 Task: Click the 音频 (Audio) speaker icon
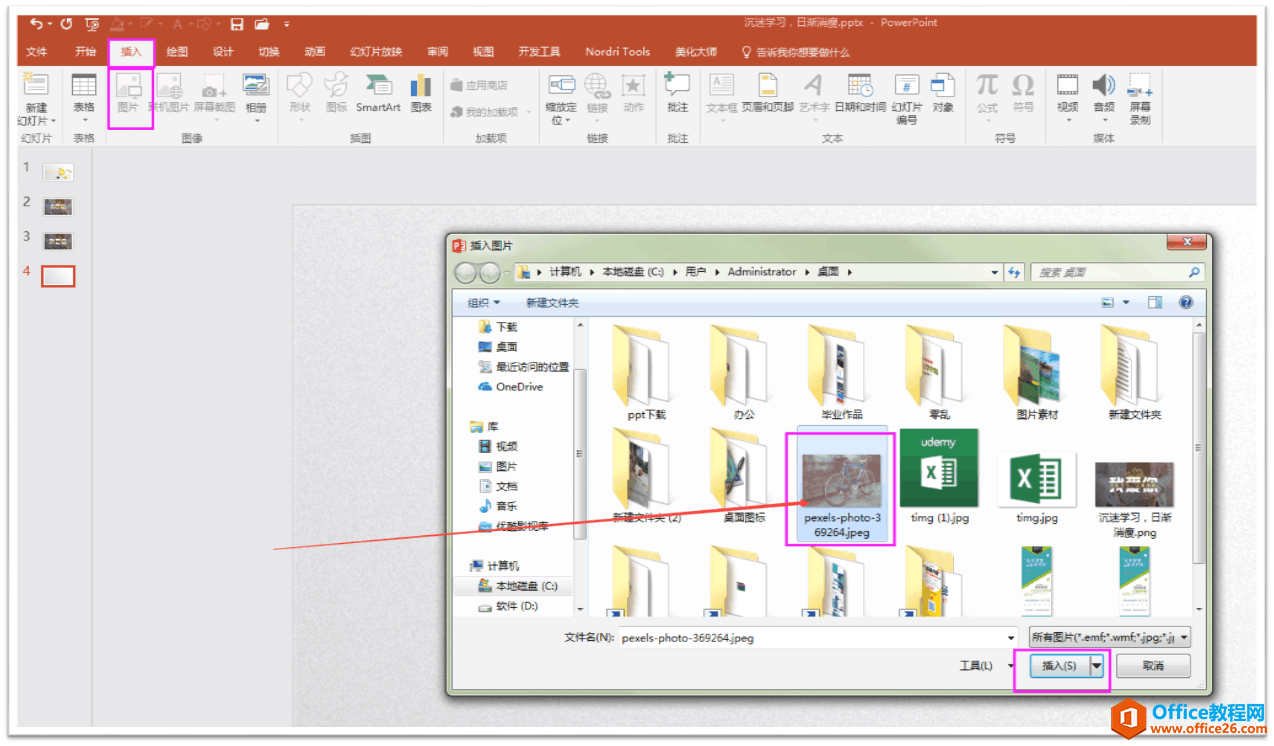(x=1103, y=92)
